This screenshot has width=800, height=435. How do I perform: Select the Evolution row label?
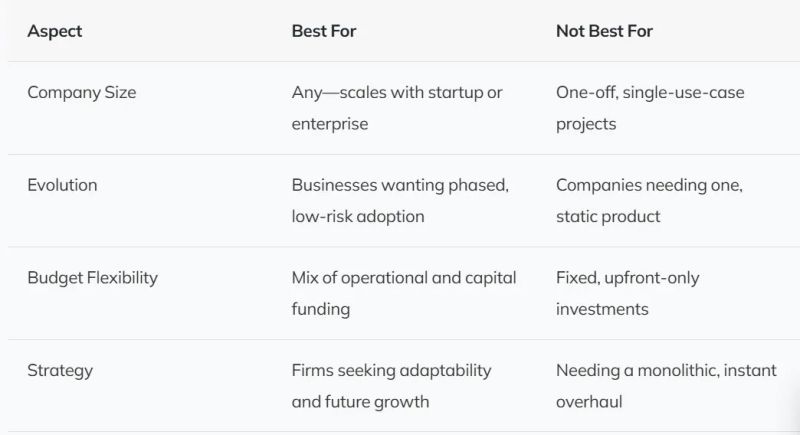pyautogui.click(x=62, y=185)
